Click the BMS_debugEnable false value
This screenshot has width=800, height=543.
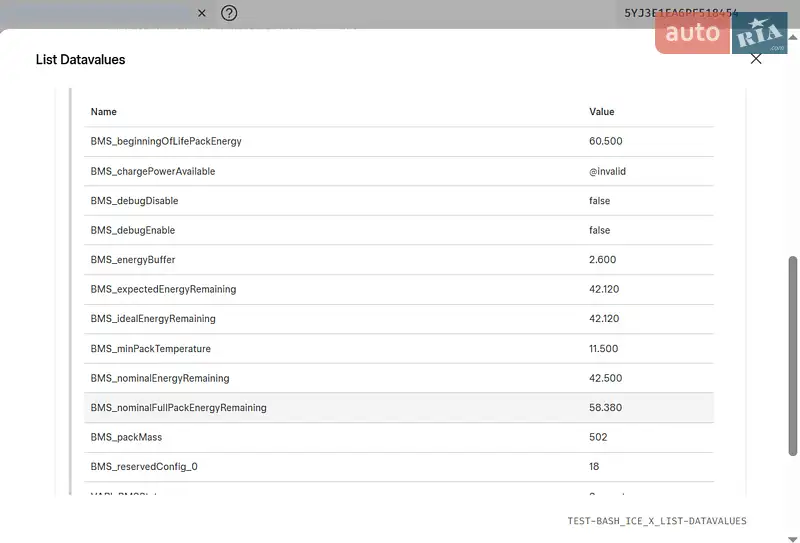click(599, 230)
